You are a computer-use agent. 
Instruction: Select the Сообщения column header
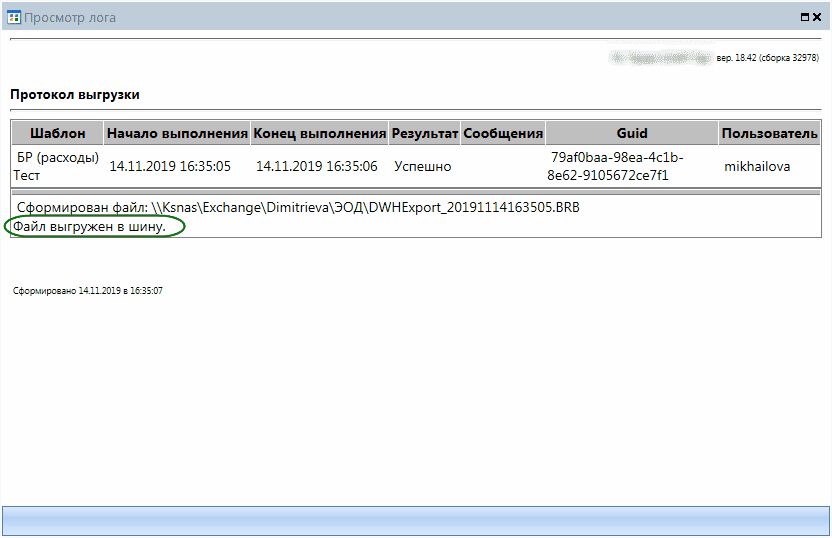(503, 133)
